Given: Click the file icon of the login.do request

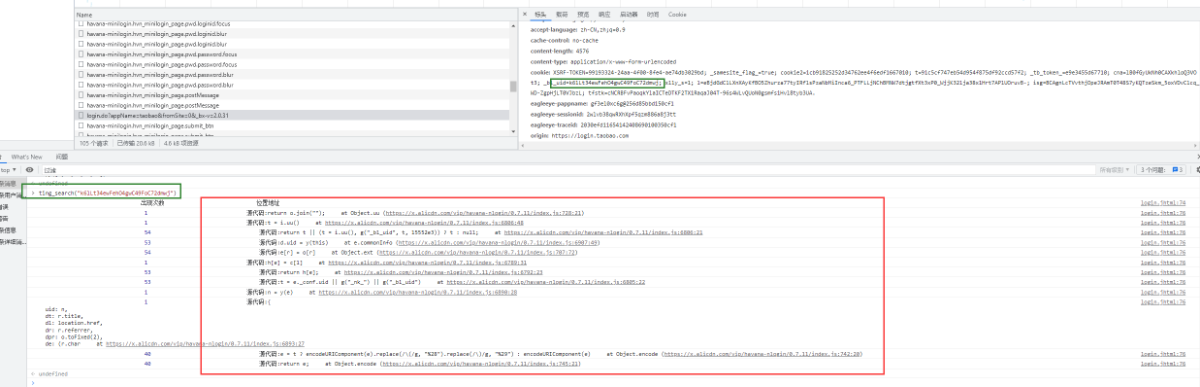Looking at the screenshot, I should 82,117.
